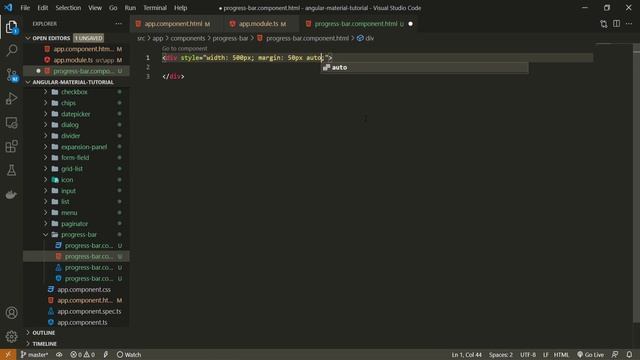Viewport: 640px width, 360px height.
Task: Open editor more actions ellipsis
Action: 629,24
